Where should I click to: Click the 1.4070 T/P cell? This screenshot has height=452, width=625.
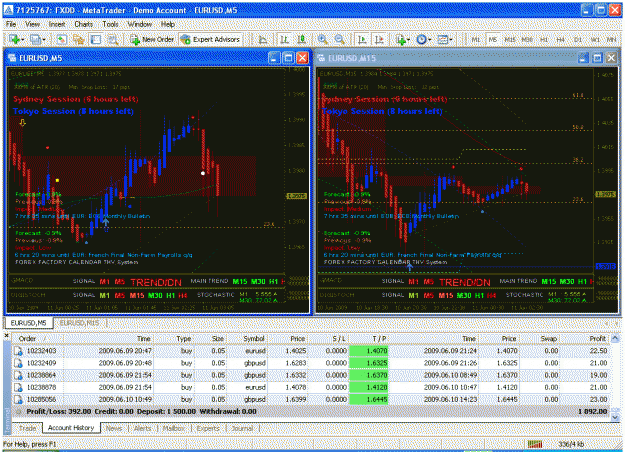click(x=369, y=351)
